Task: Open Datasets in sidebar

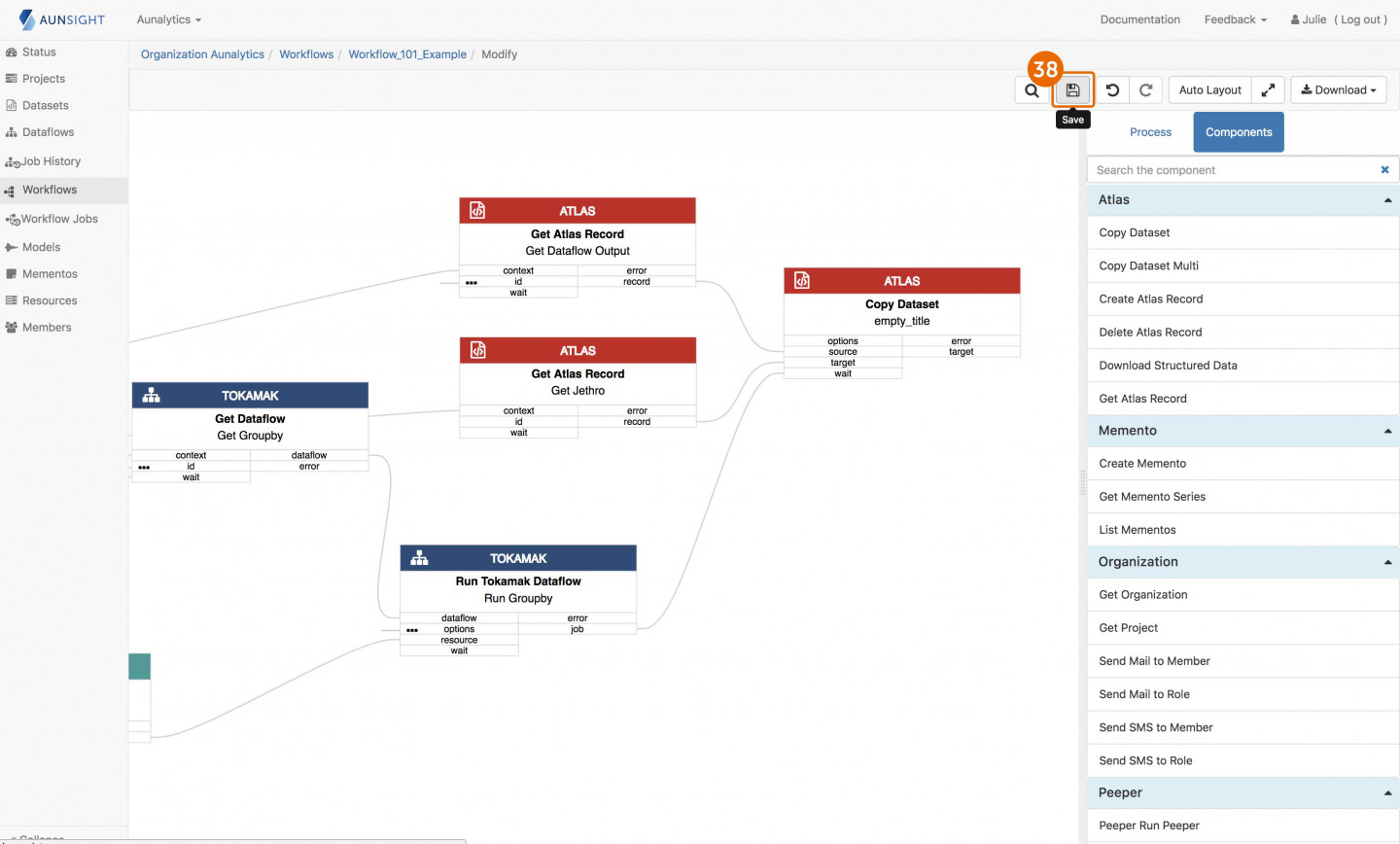Action: point(46,106)
